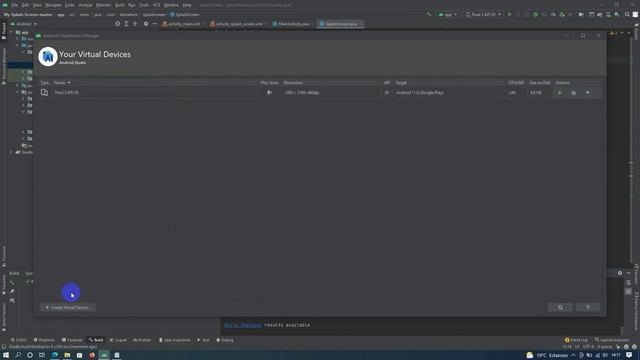Open the Navigate menu
The height and width of the screenshot is (360, 640).
click(x=53, y=5)
